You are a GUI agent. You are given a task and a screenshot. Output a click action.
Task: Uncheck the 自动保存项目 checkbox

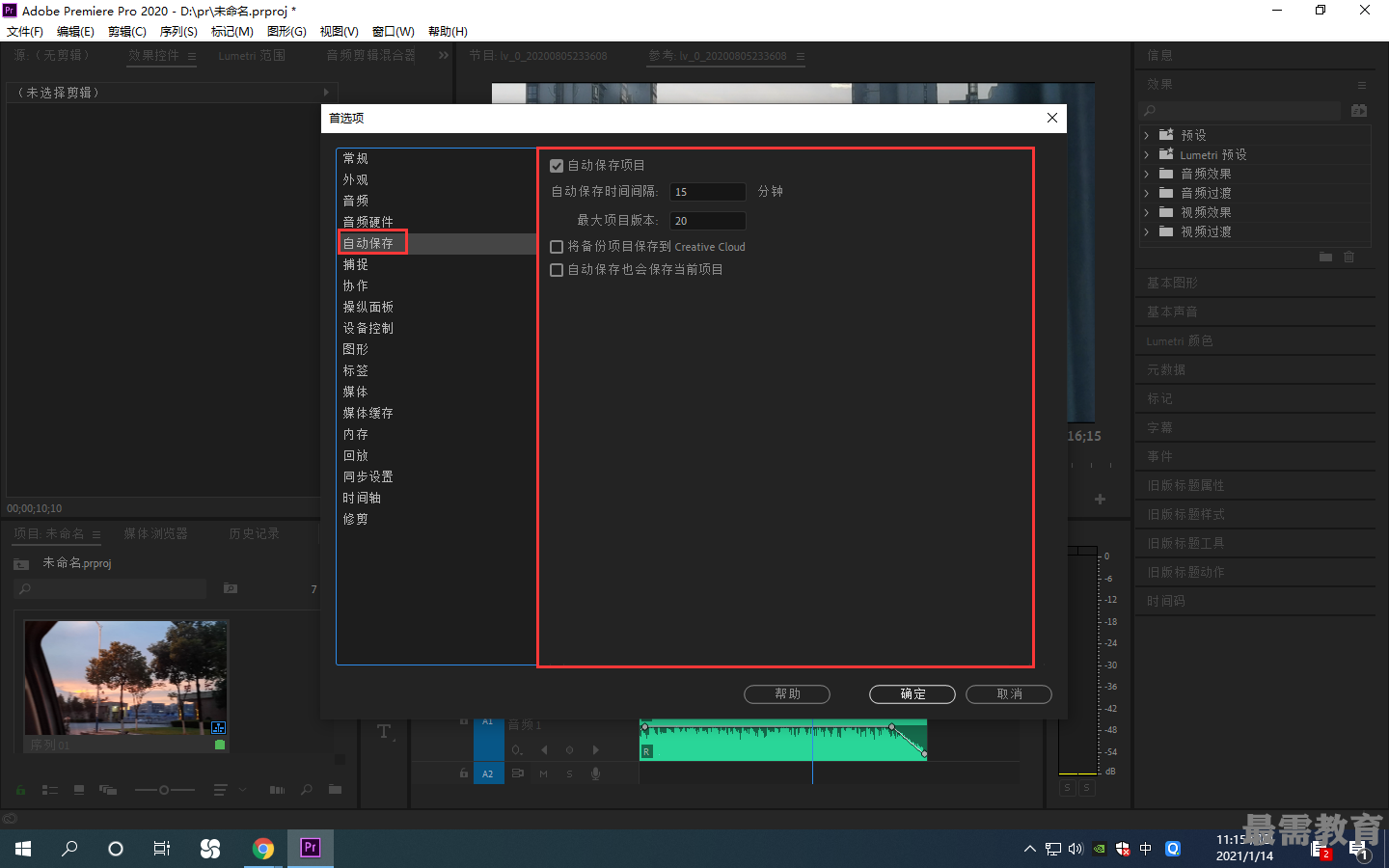[x=557, y=166]
